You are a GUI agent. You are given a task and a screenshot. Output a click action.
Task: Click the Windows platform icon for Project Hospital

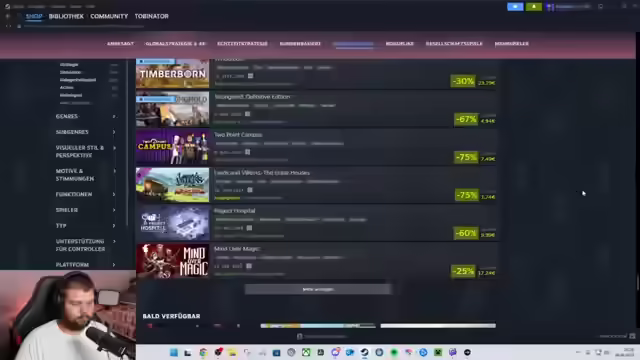coord(249,228)
